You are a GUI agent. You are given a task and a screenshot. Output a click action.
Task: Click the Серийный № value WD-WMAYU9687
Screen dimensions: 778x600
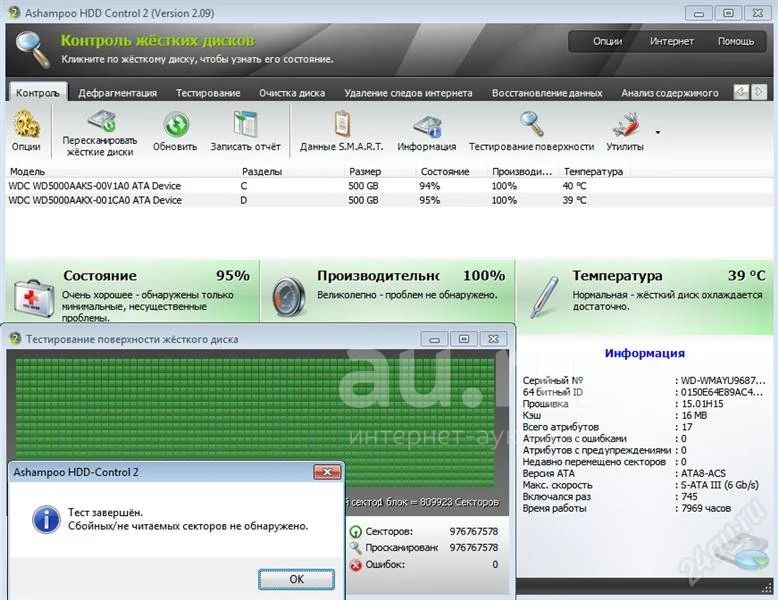tap(723, 381)
